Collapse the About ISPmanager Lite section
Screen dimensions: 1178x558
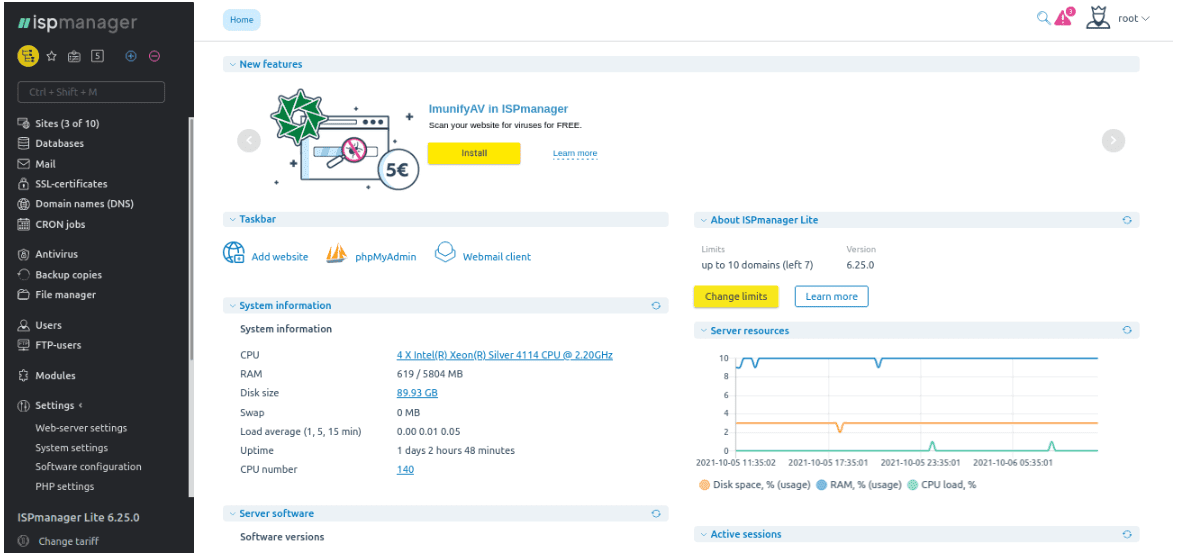pos(704,220)
